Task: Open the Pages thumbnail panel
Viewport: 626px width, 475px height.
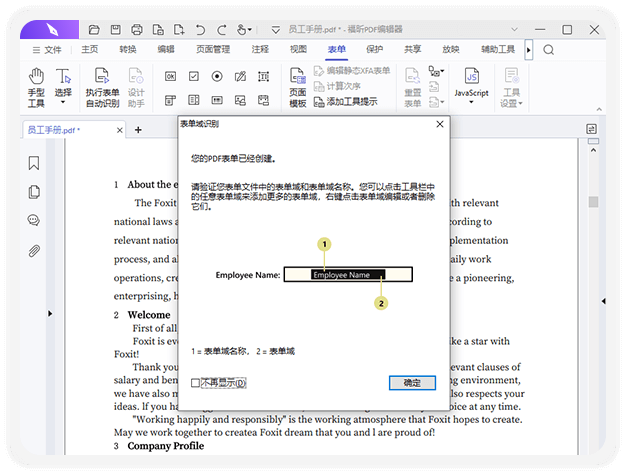Action: 34,192
